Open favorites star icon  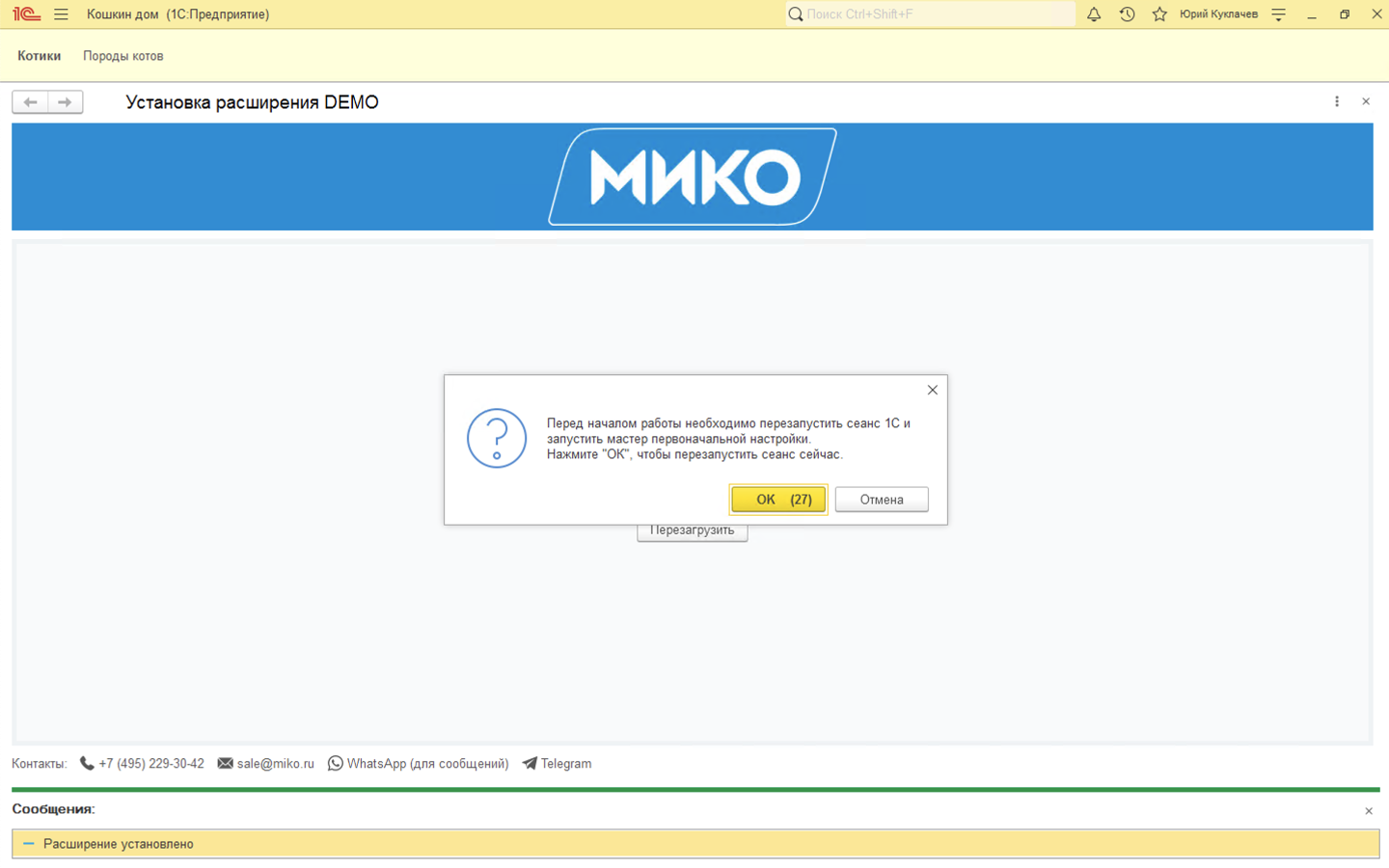point(1159,14)
